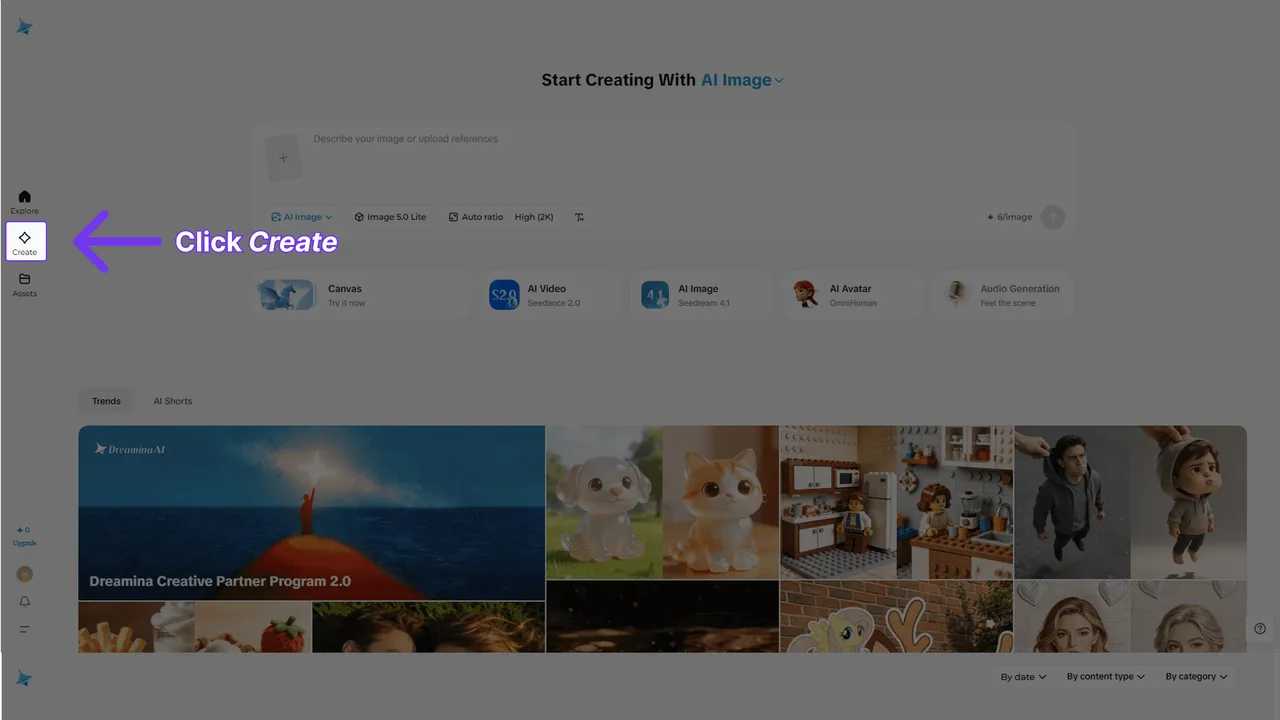The height and width of the screenshot is (720, 1280).
Task: Click the sidebar menu lines icon
Action: 25,629
